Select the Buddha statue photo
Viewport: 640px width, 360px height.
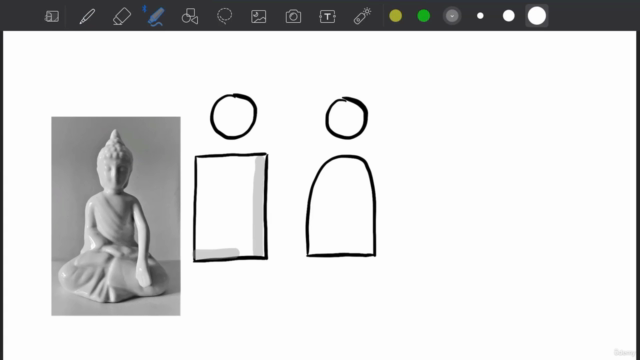pos(116,216)
